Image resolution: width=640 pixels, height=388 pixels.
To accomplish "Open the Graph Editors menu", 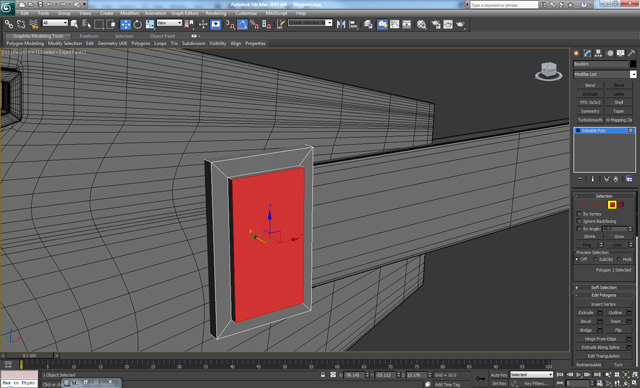I will click(185, 13).
